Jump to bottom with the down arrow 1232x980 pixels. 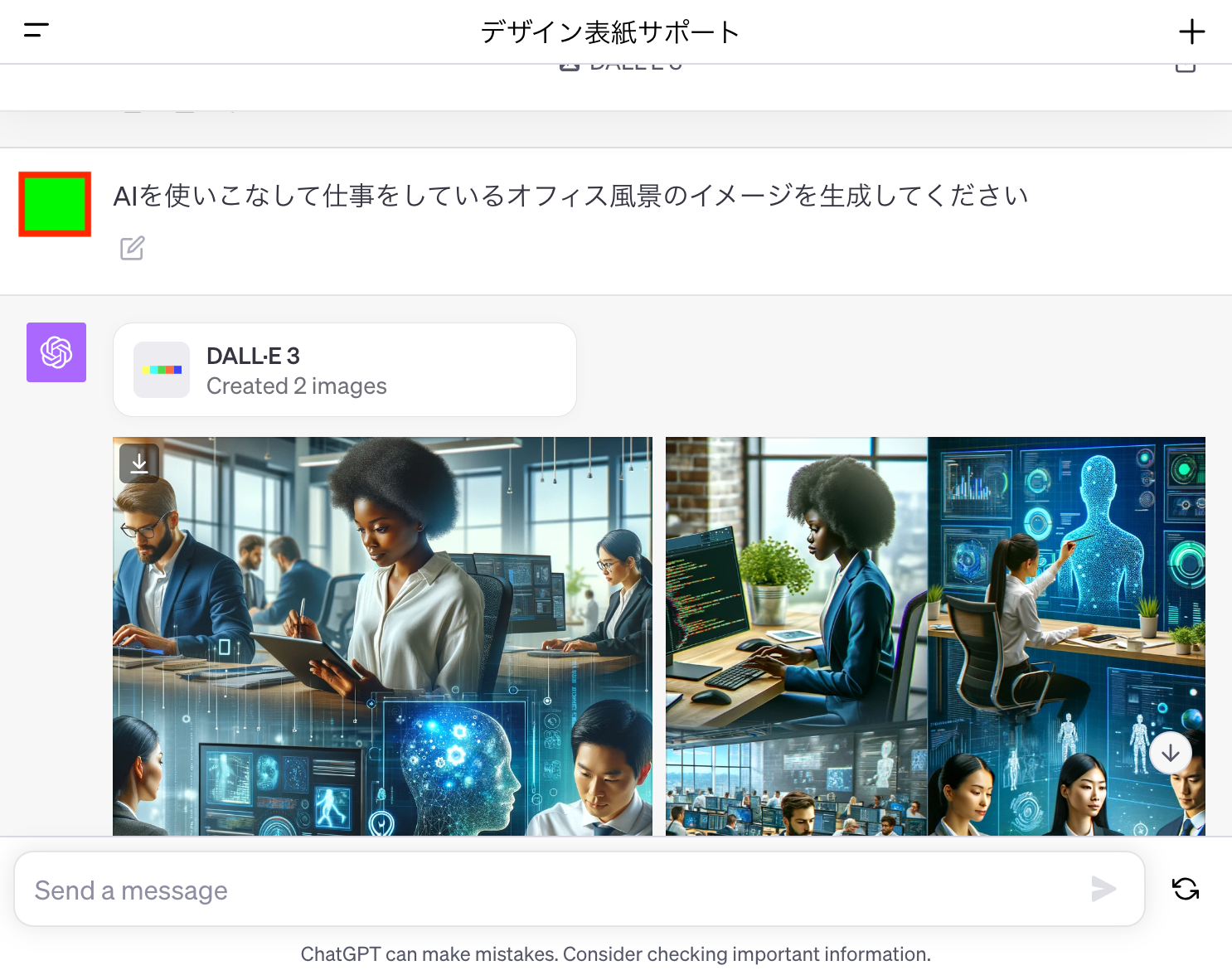[x=1170, y=753]
